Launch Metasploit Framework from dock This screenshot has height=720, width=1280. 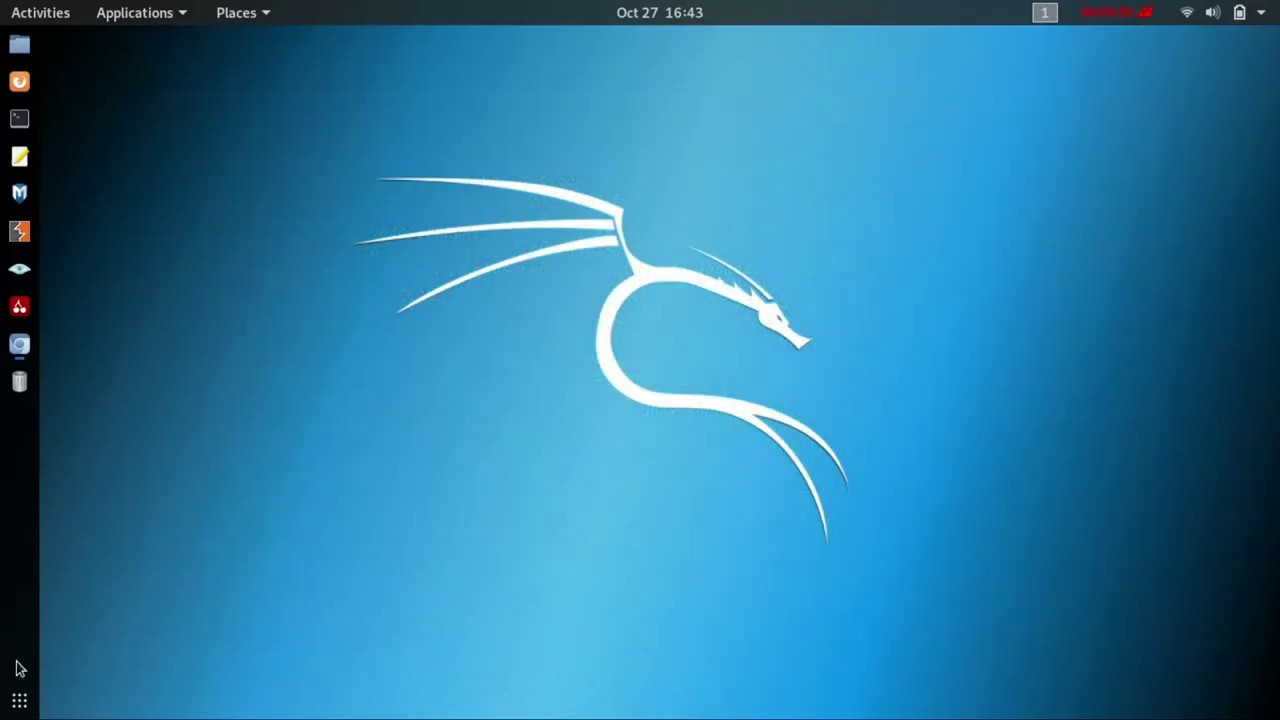19,194
